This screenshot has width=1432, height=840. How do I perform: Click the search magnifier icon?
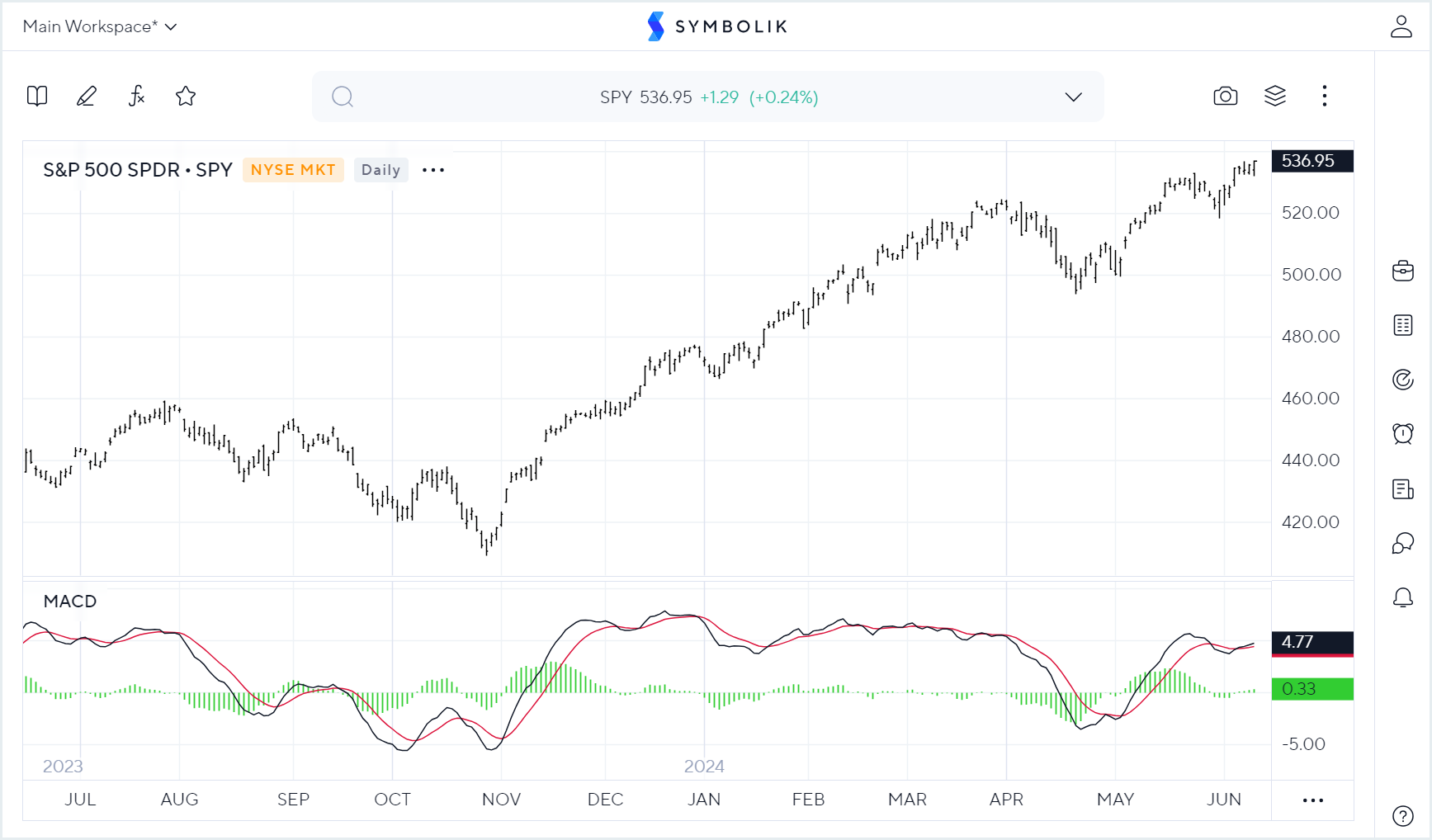tap(343, 97)
